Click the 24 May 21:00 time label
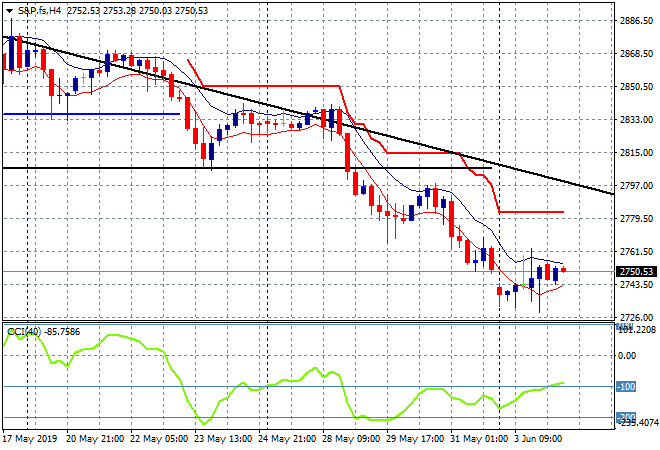This screenshot has height=450, width=660. (x=287, y=439)
